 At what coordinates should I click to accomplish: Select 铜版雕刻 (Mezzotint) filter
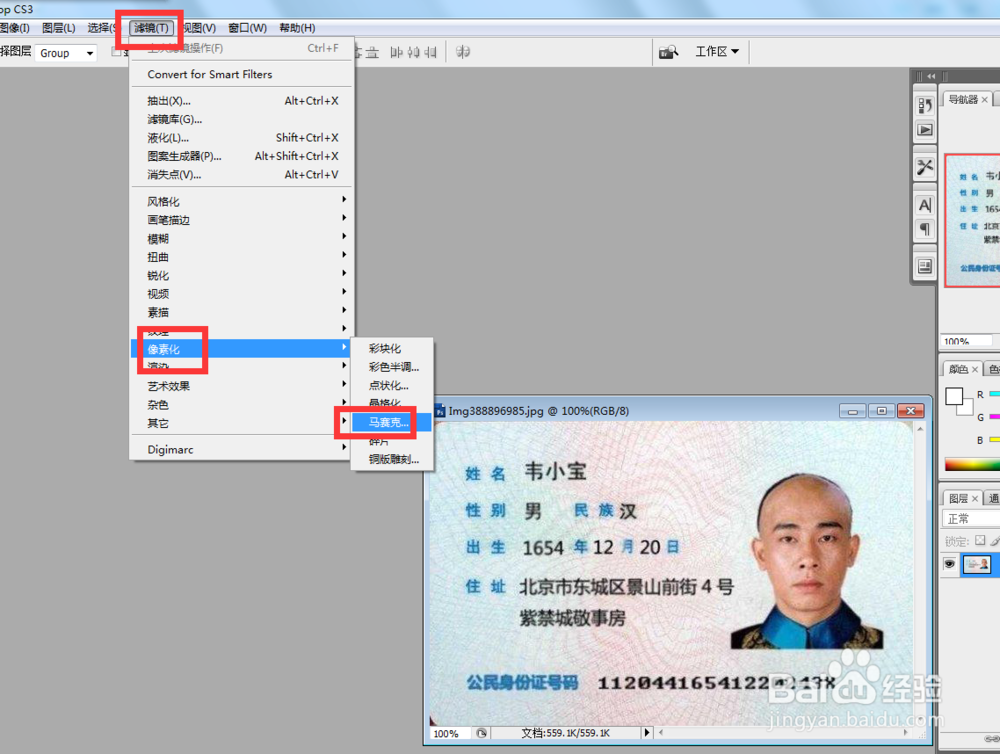[x=392, y=459]
